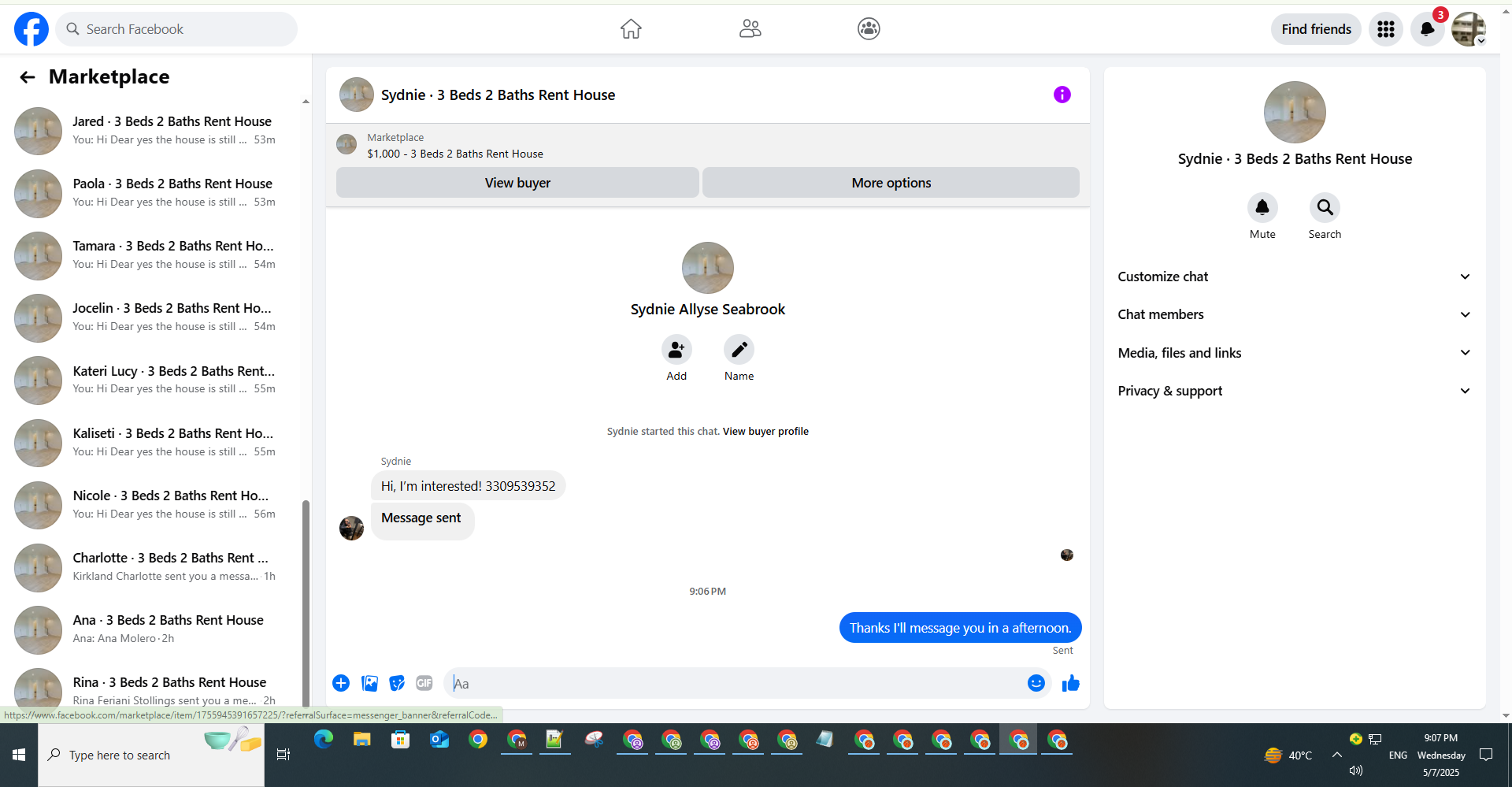Open Jocelin conversation in chat list
This screenshot has height=787, width=1512.
(x=151, y=317)
